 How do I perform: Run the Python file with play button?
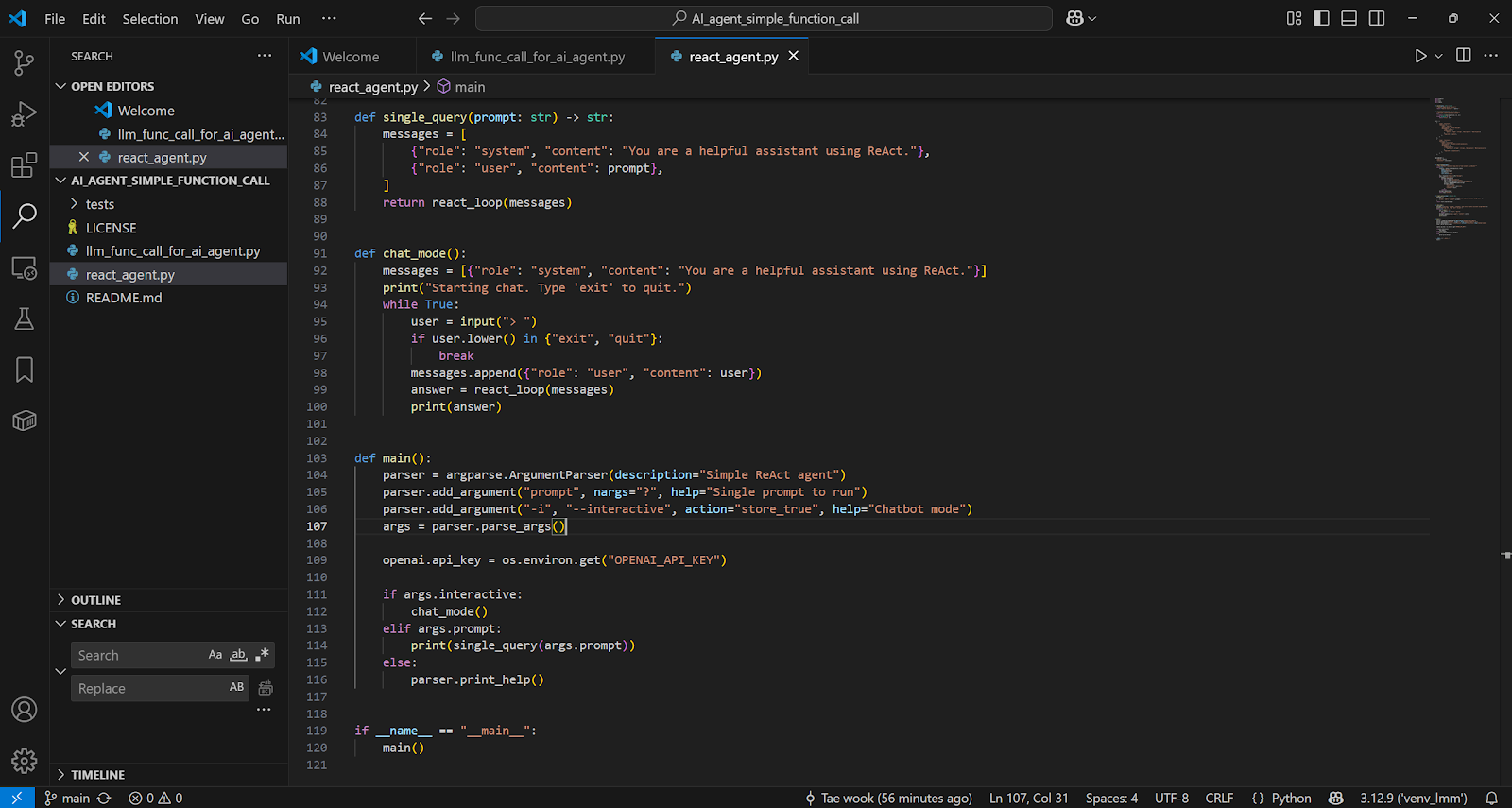1420,56
